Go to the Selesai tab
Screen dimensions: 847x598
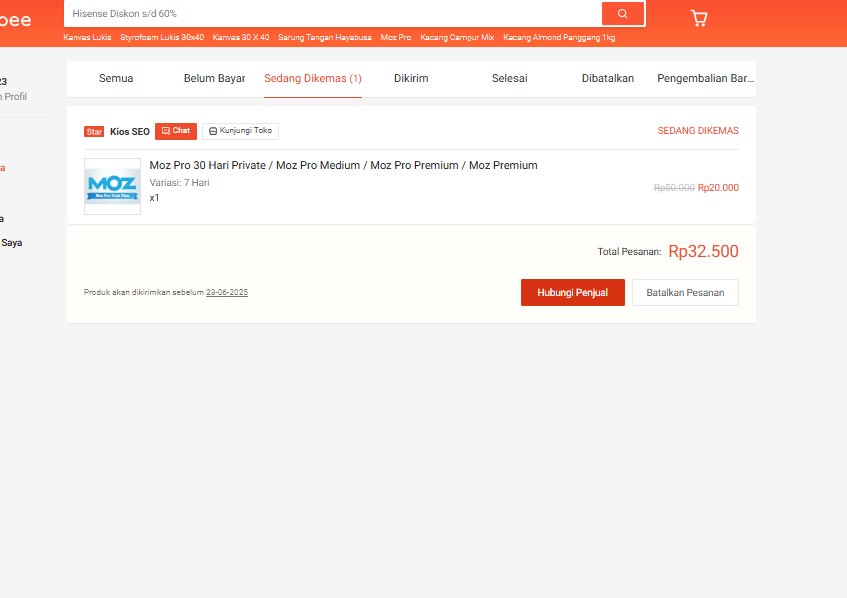coord(509,78)
